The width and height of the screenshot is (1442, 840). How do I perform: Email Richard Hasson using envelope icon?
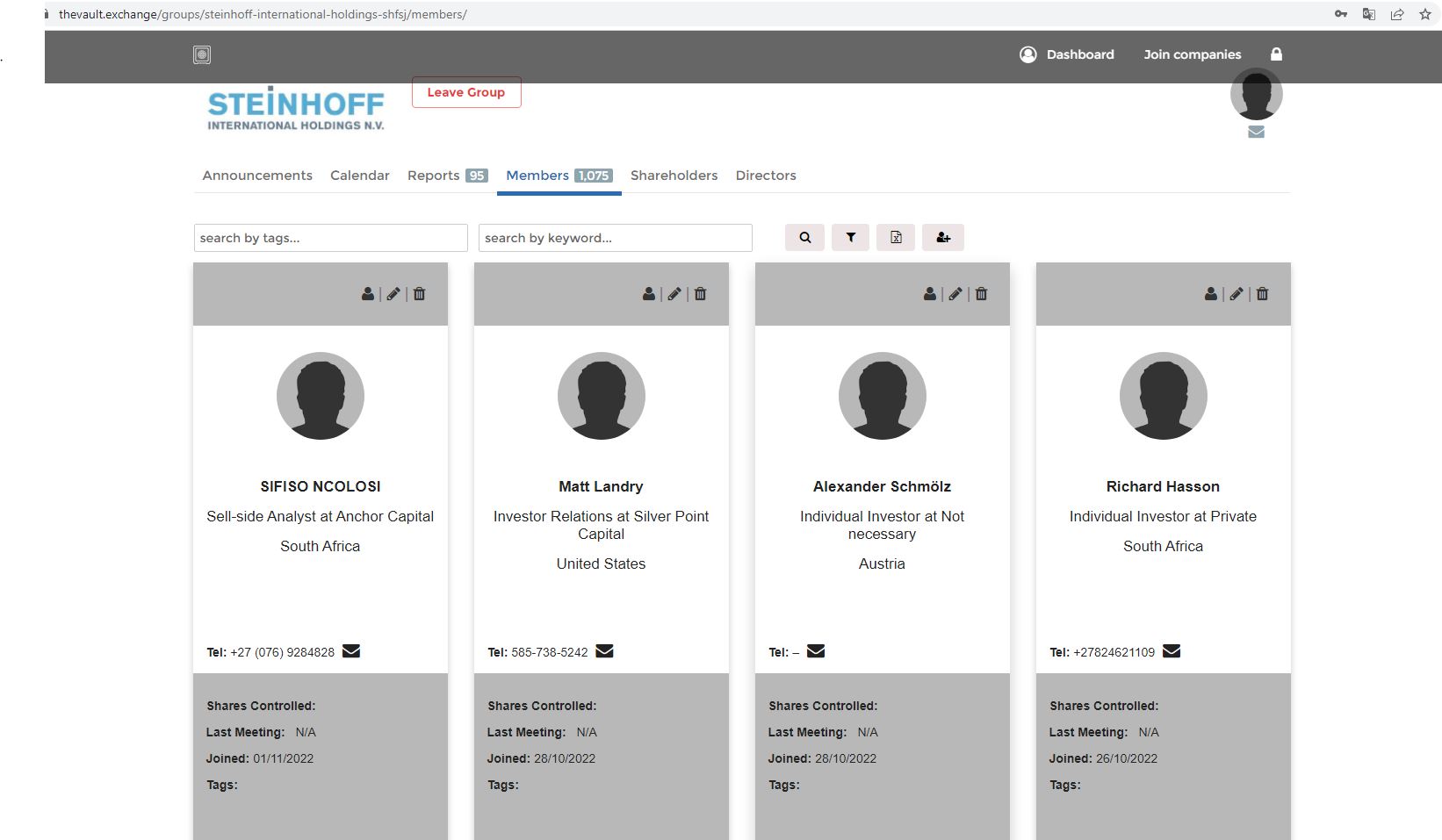point(1171,651)
